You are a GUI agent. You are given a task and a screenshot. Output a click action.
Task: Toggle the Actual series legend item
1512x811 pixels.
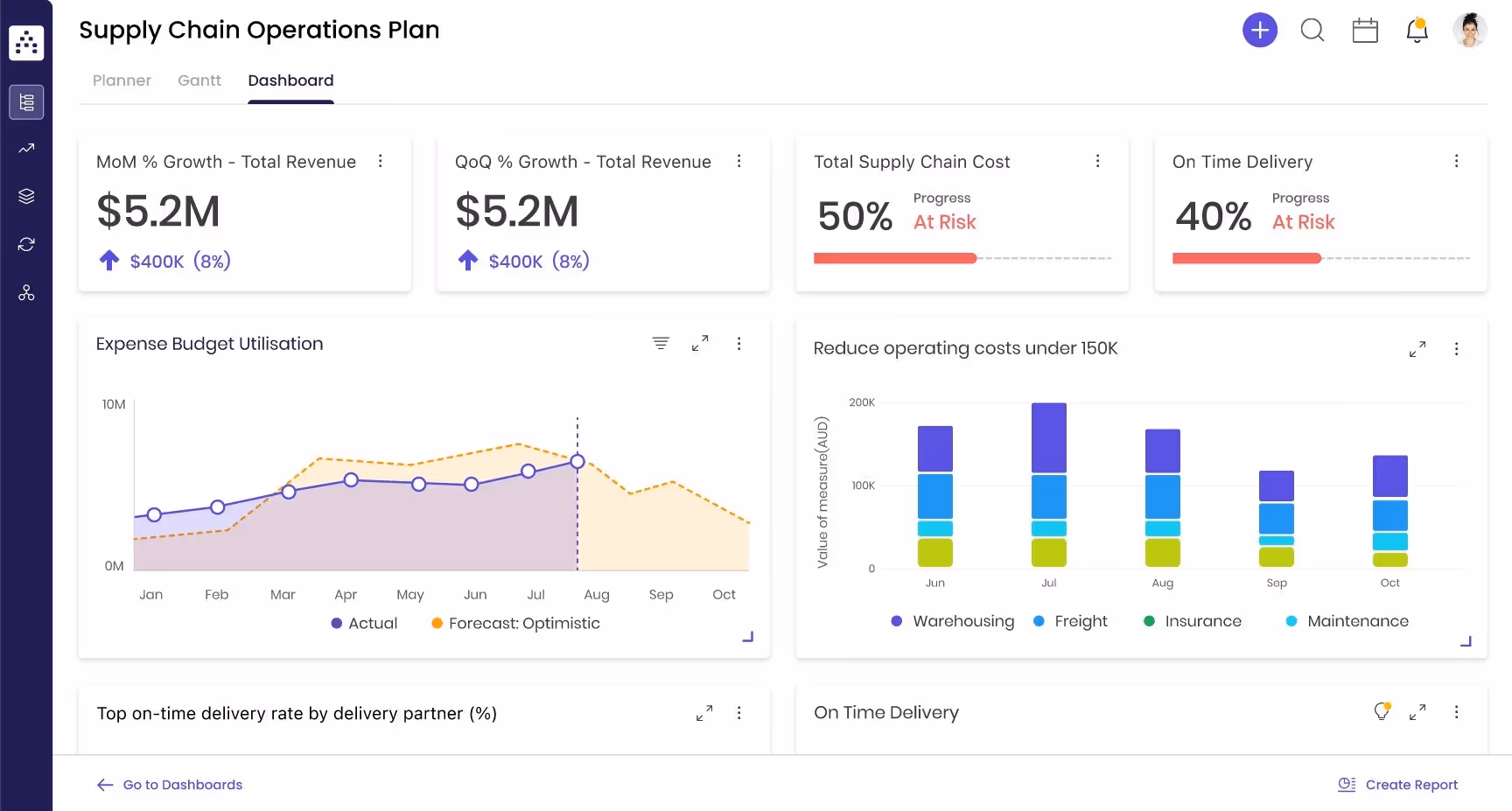[x=365, y=623]
